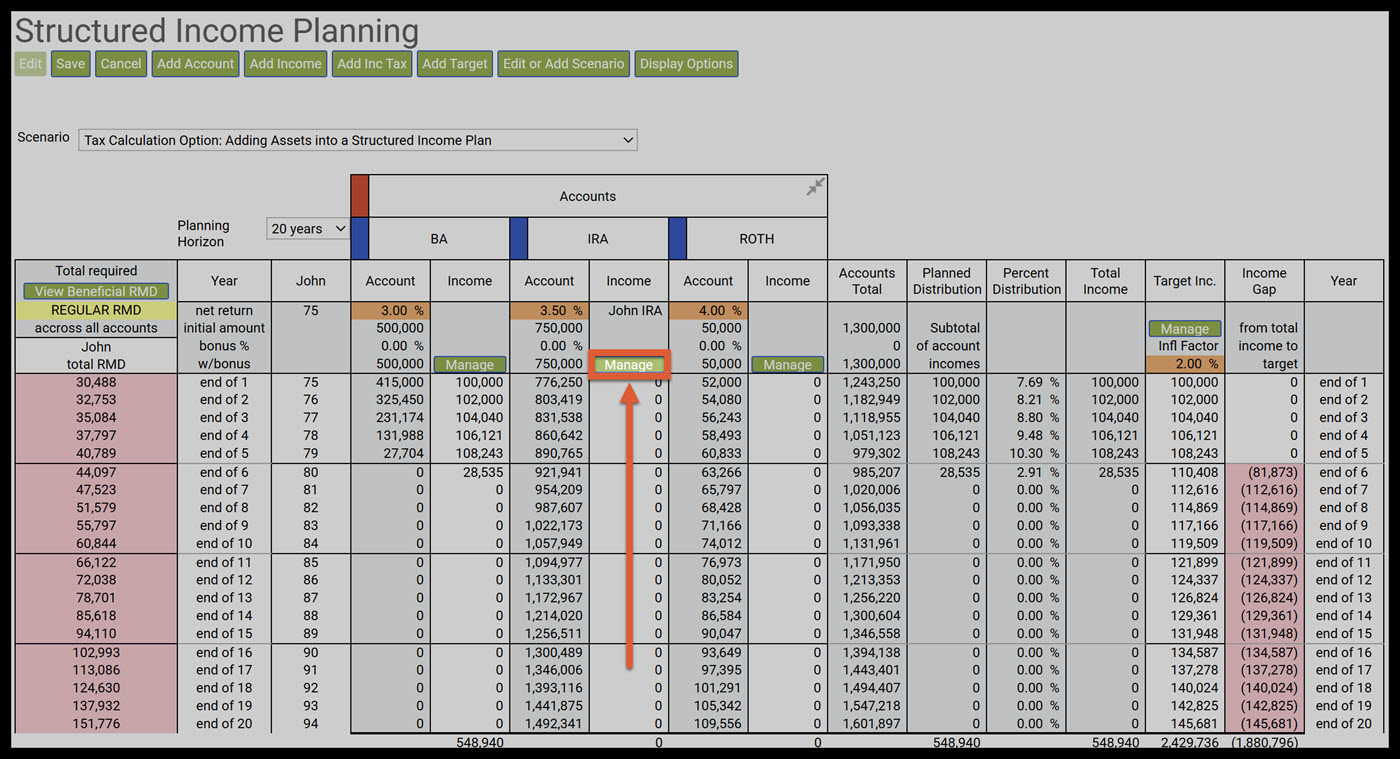Click View Beneficial RMD
This screenshot has width=1400, height=759.
96,291
